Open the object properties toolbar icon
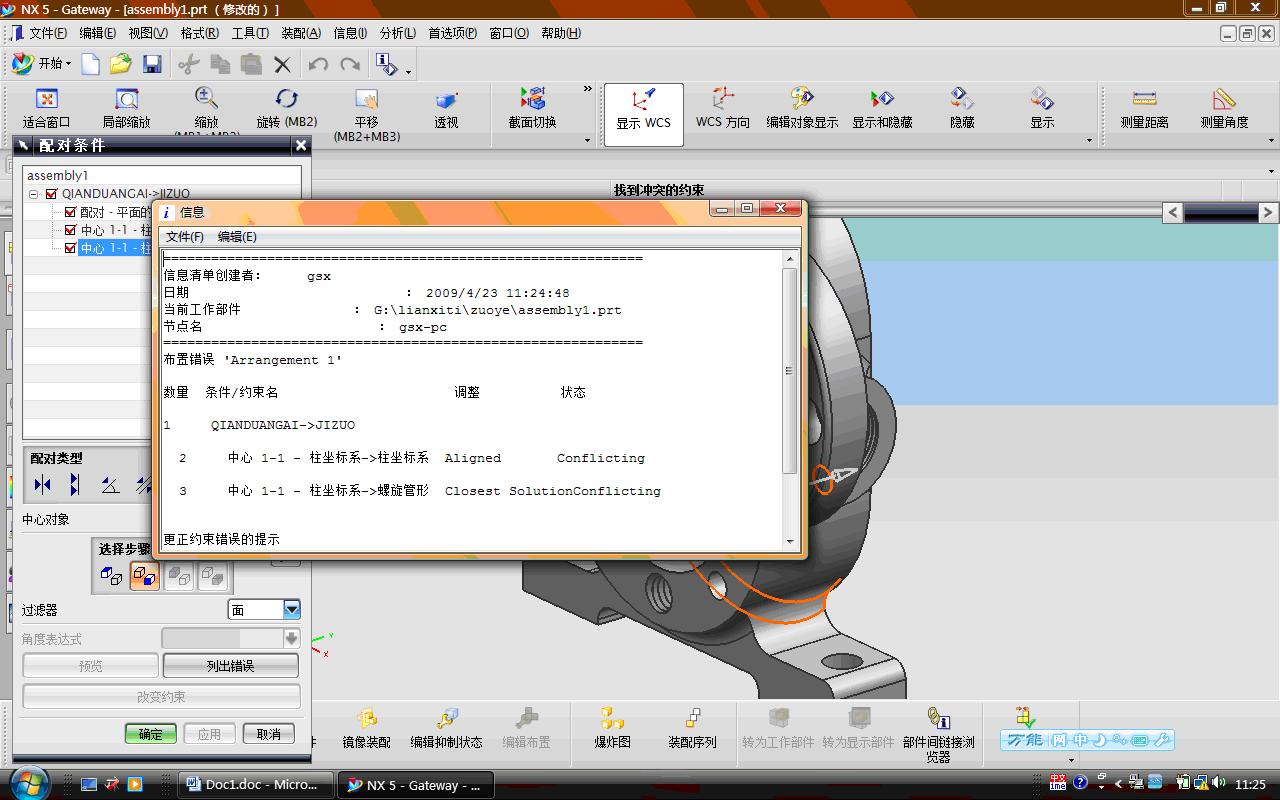 pyautogui.click(x=386, y=64)
